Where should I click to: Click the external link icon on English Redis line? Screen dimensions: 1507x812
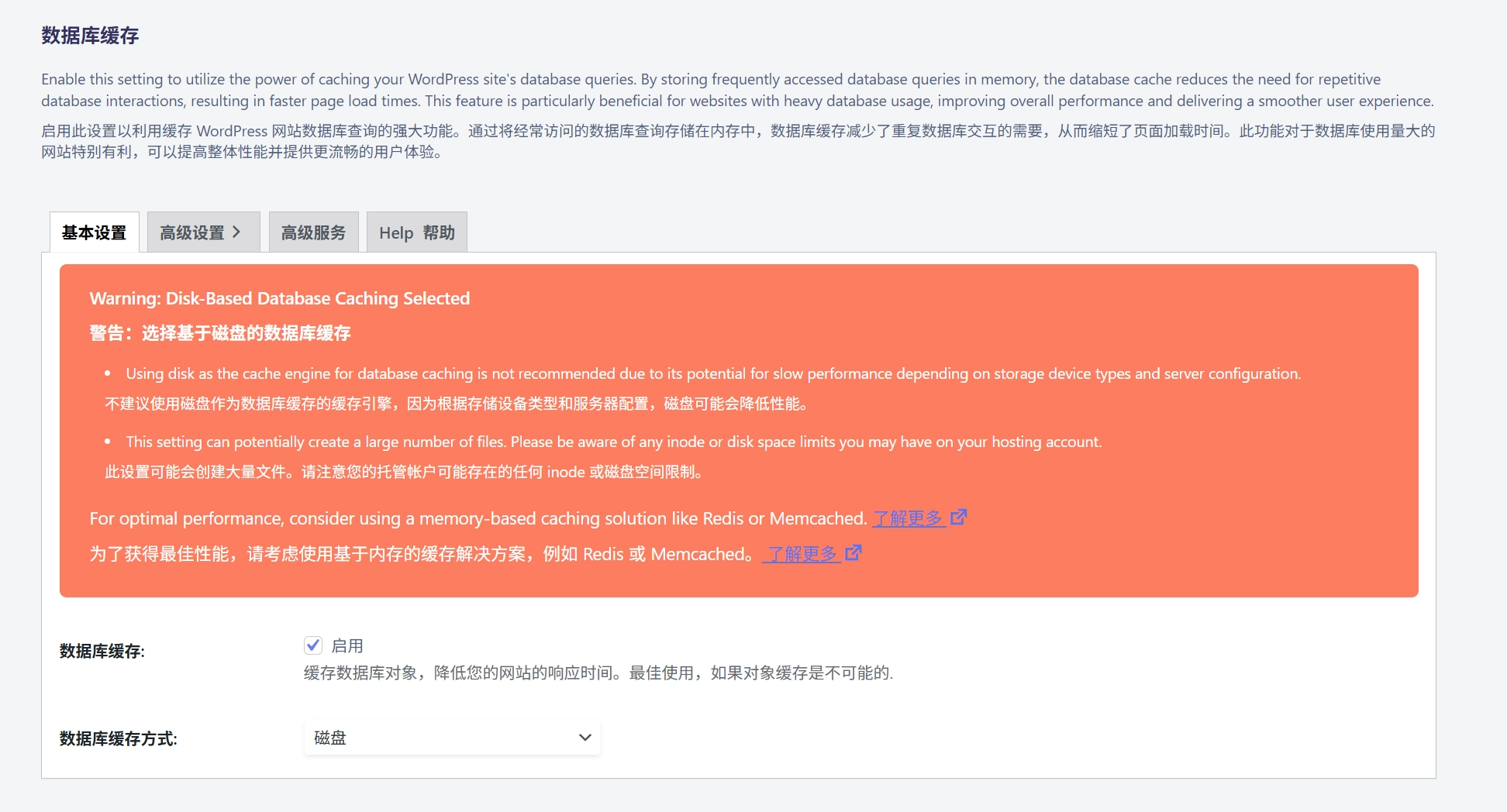point(959,517)
